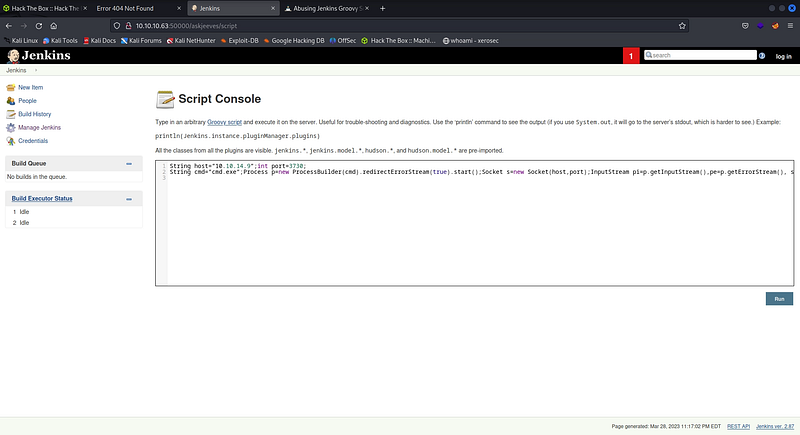800x435 pixels.
Task: Click the Page generated timestamp text
Action: (x=666, y=426)
